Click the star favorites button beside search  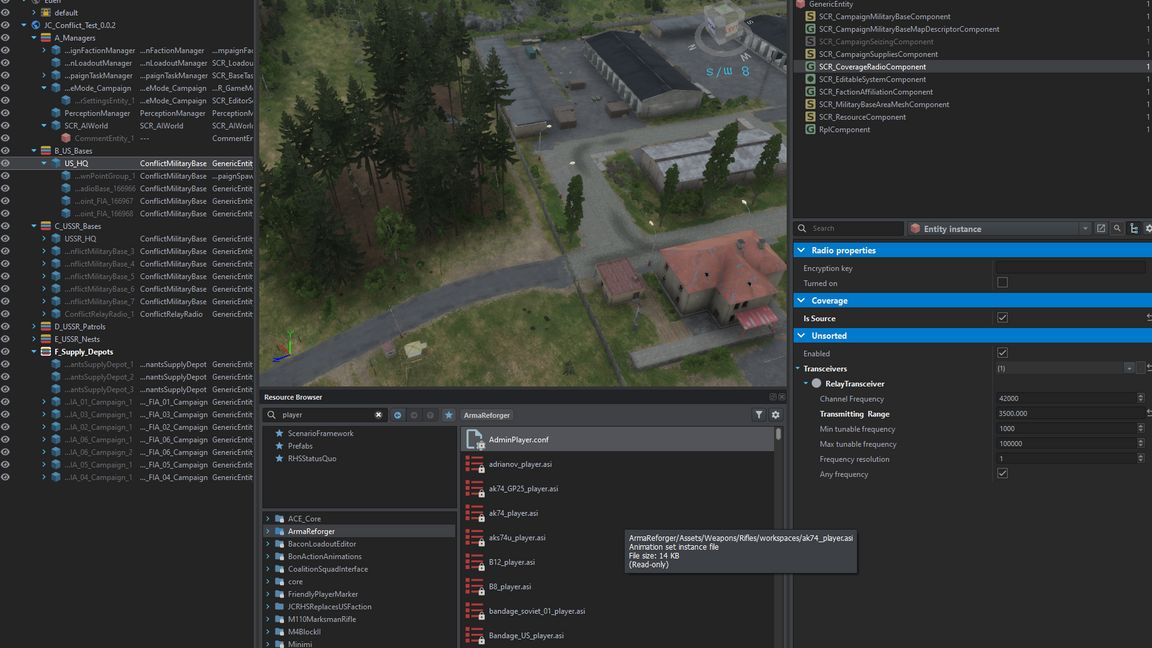(448, 415)
